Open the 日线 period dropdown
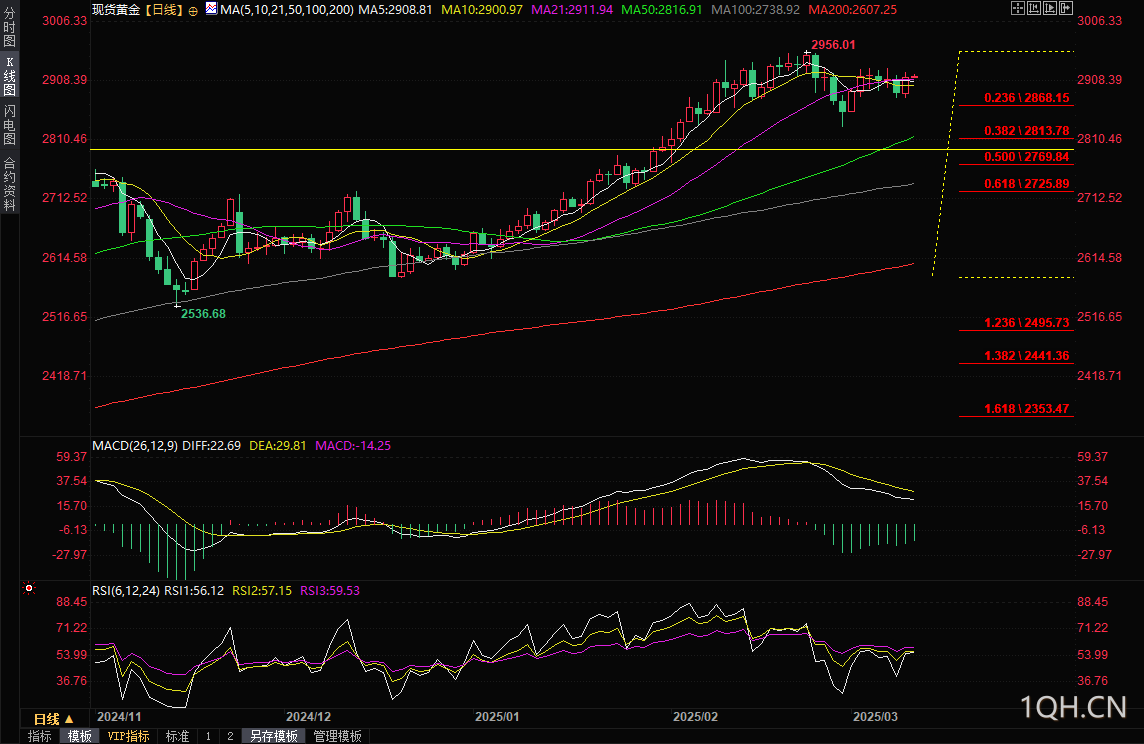The image size is (1144, 744). [x=54, y=719]
